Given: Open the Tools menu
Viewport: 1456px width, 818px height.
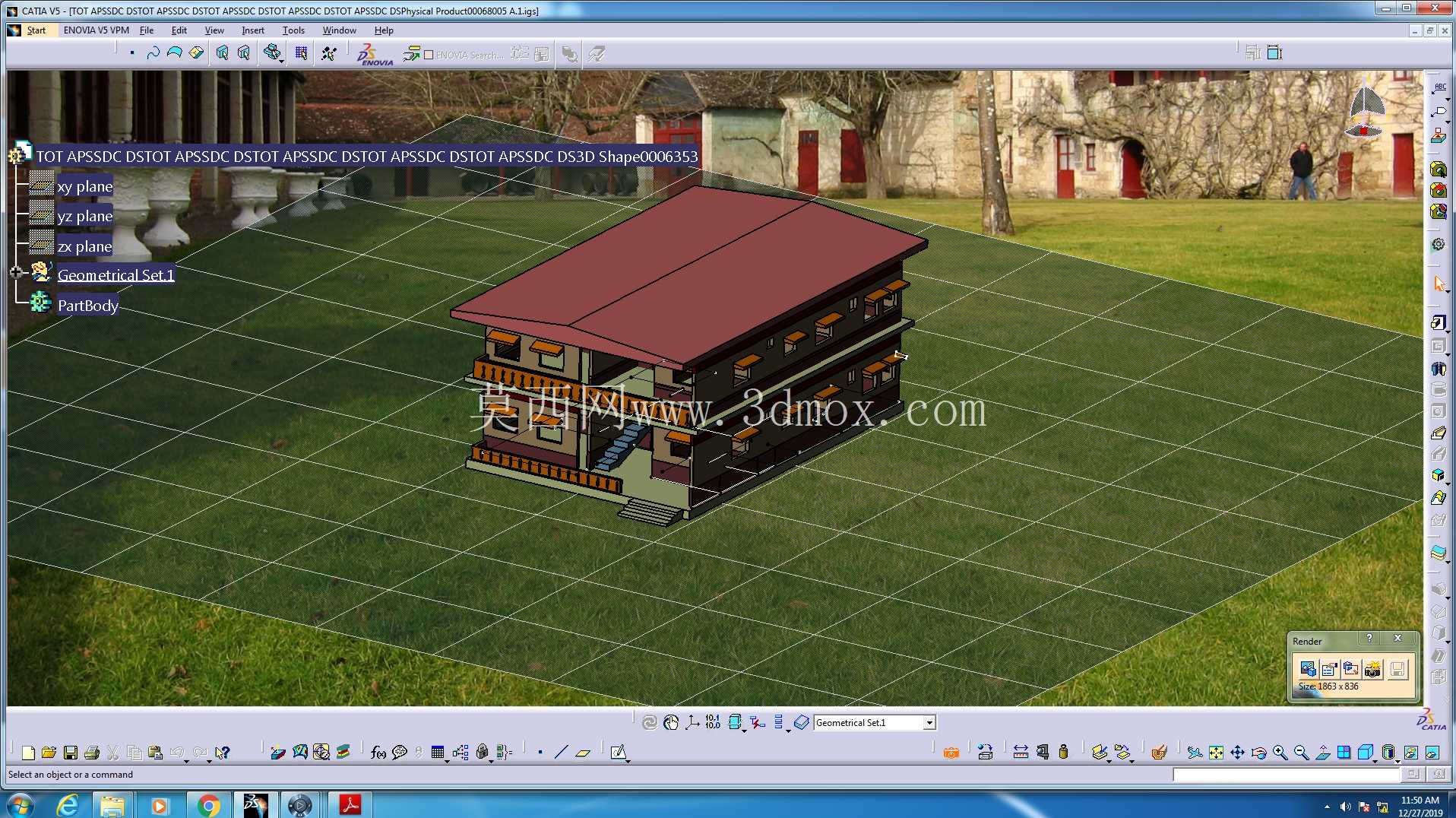Looking at the screenshot, I should click(x=293, y=30).
